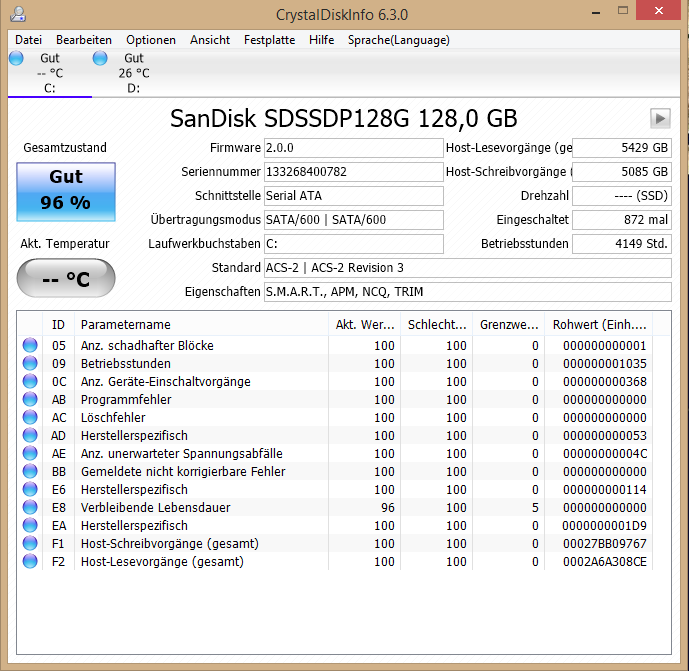Click the Eigenschaften field S.M.A.R.T., APM, NCQ, TRIM
689x671 pixels.
coord(468,292)
